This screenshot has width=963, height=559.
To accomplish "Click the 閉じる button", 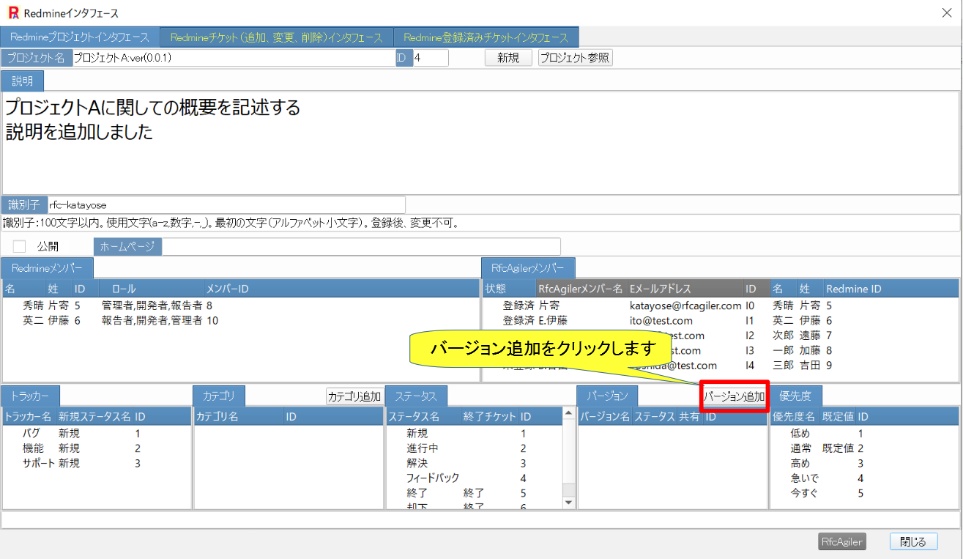I will (913, 542).
